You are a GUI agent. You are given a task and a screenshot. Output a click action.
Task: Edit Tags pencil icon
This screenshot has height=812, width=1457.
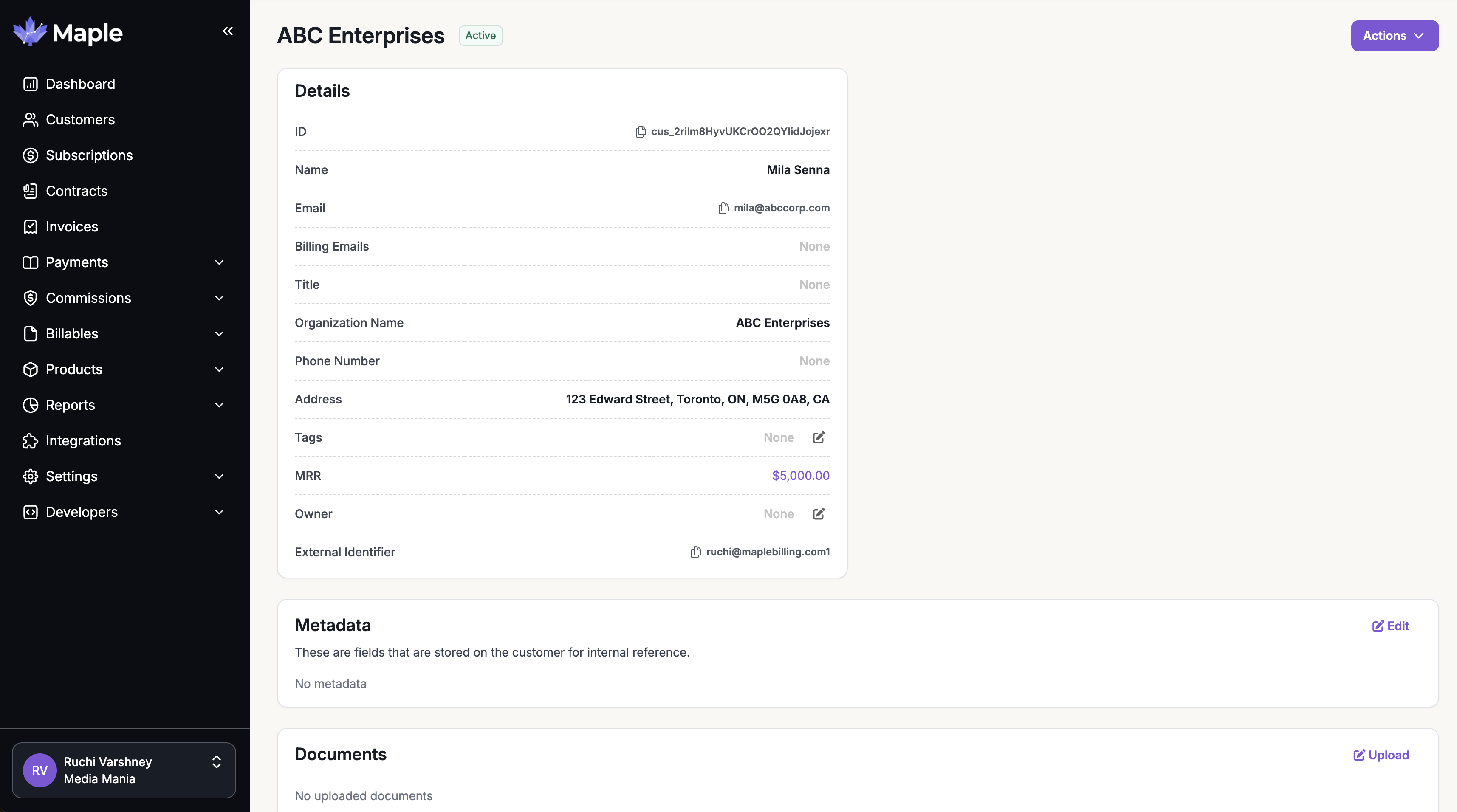819,437
